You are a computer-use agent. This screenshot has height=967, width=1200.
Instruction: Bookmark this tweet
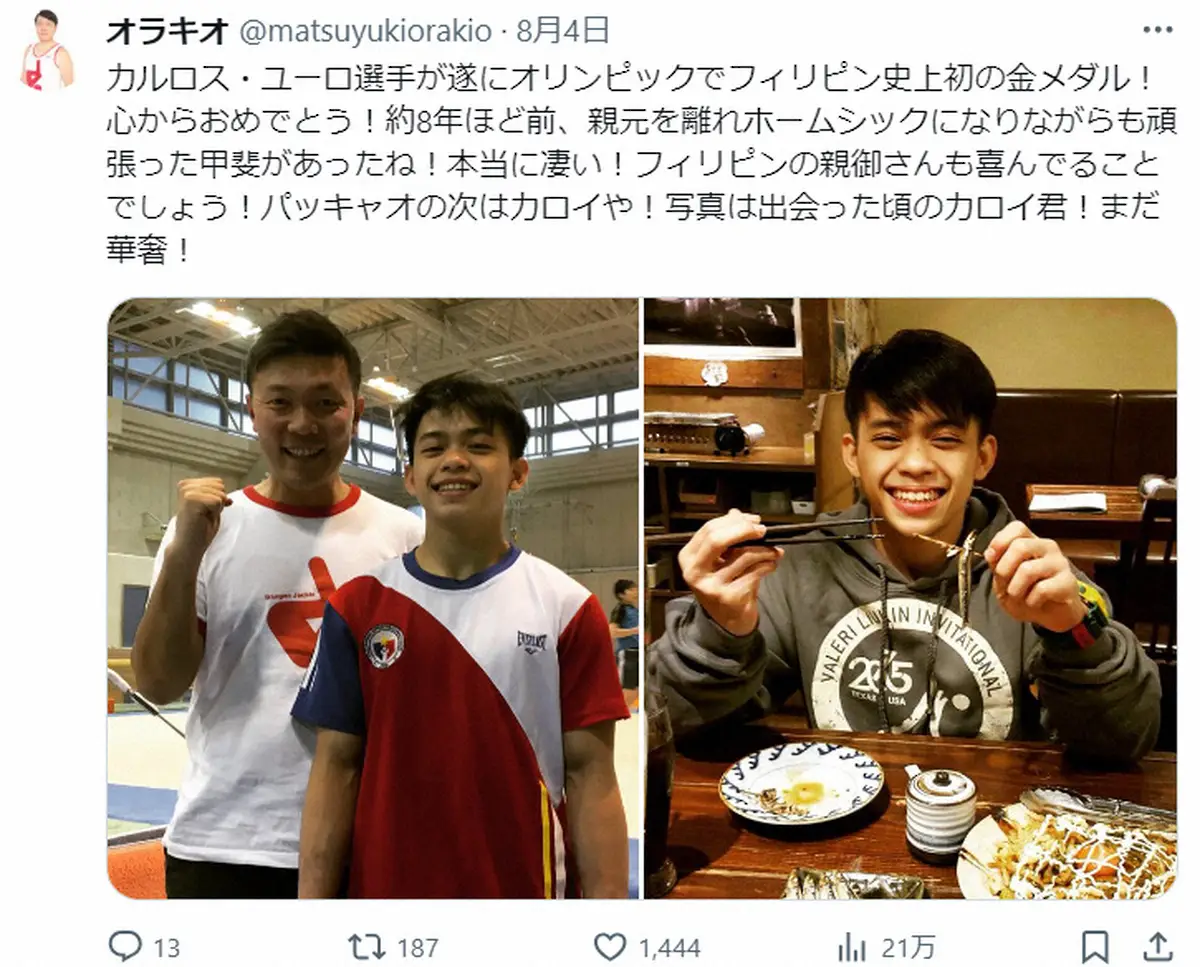click(x=1095, y=946)
